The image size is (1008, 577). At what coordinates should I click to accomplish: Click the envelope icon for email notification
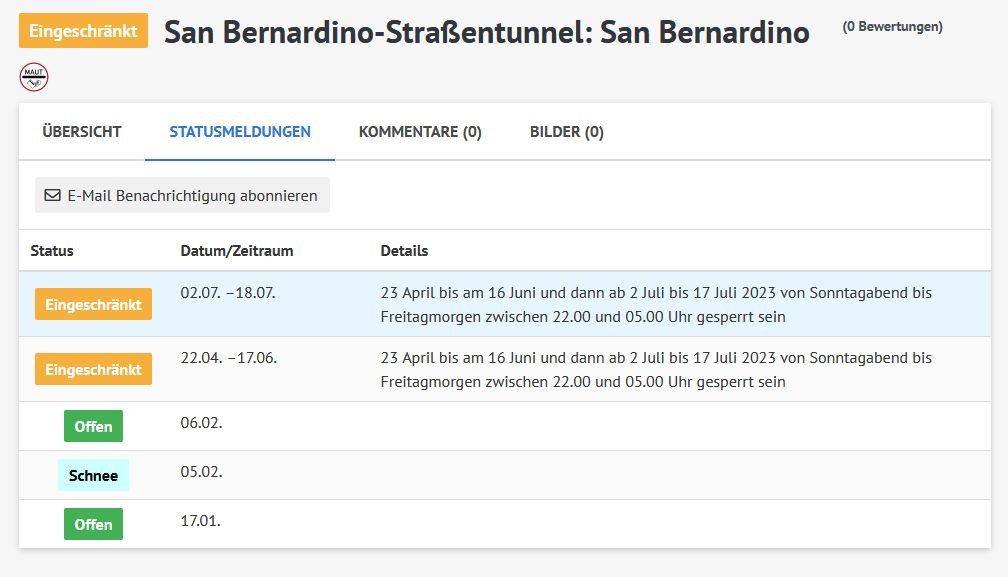52,195
